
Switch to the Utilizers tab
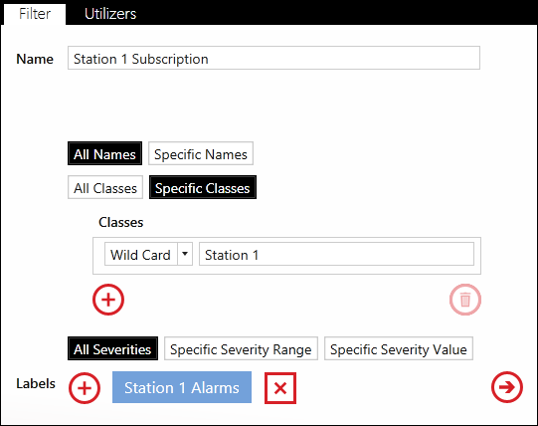coord(110,14)
